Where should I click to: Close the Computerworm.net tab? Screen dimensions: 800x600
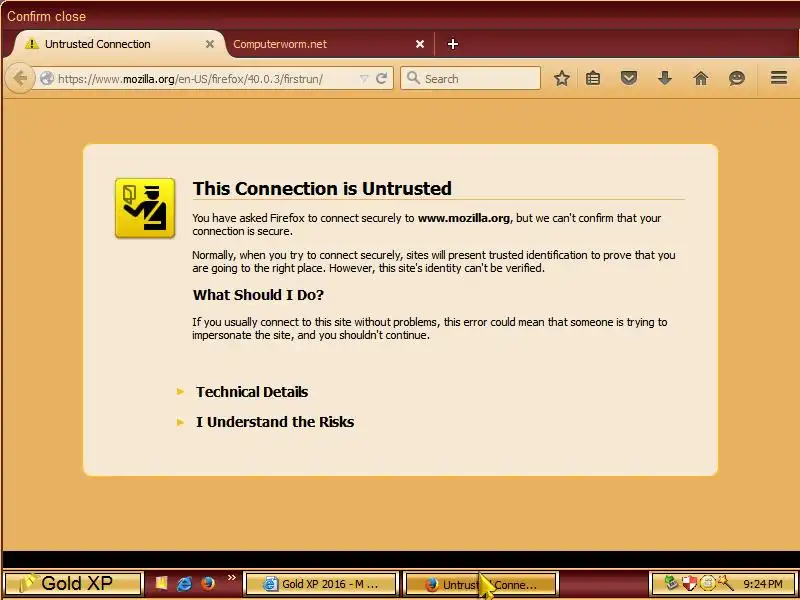click(420, 44)
